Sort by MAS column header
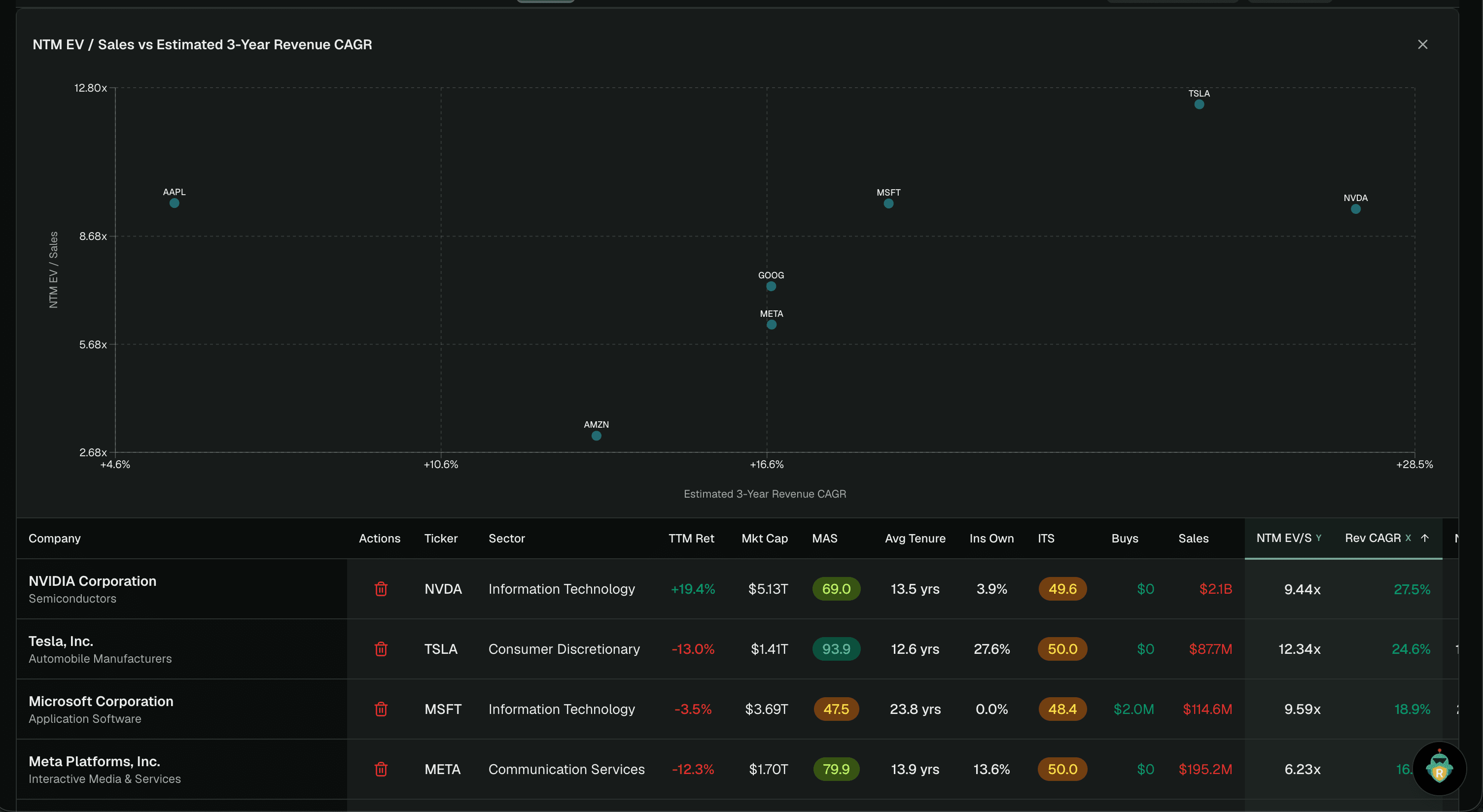The image size is (1483, 812). click(824, 538)
